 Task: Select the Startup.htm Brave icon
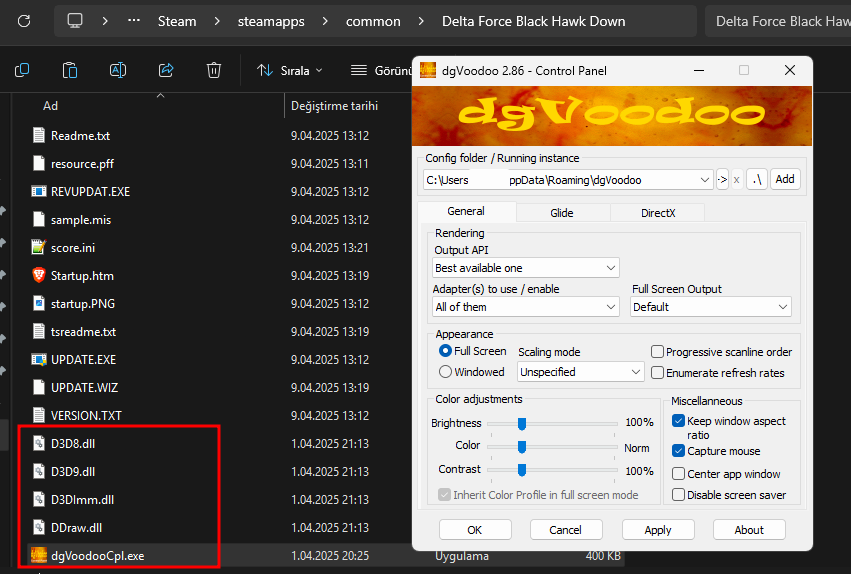pos(39,276)
